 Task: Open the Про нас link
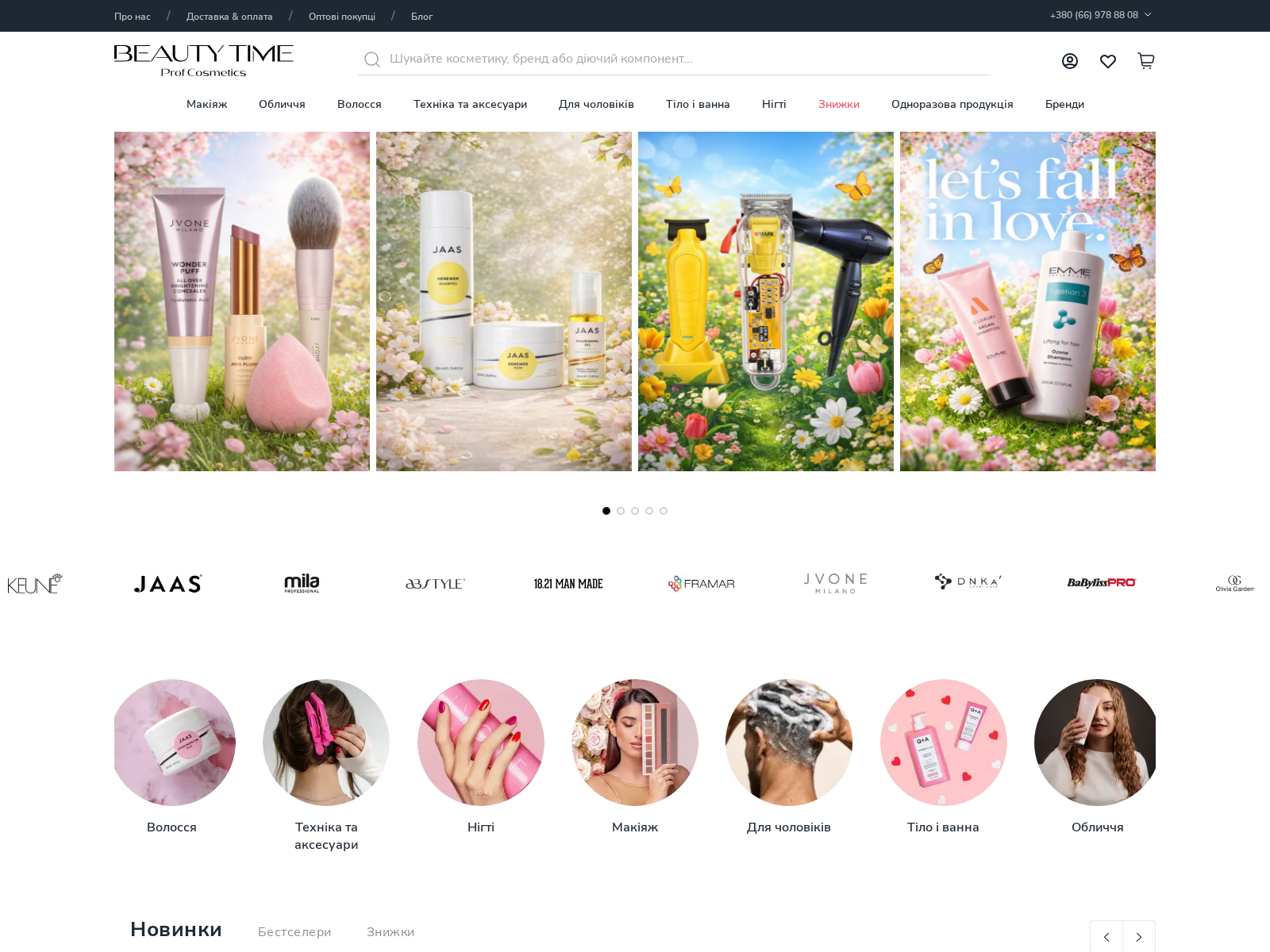[x=133, y=17]
